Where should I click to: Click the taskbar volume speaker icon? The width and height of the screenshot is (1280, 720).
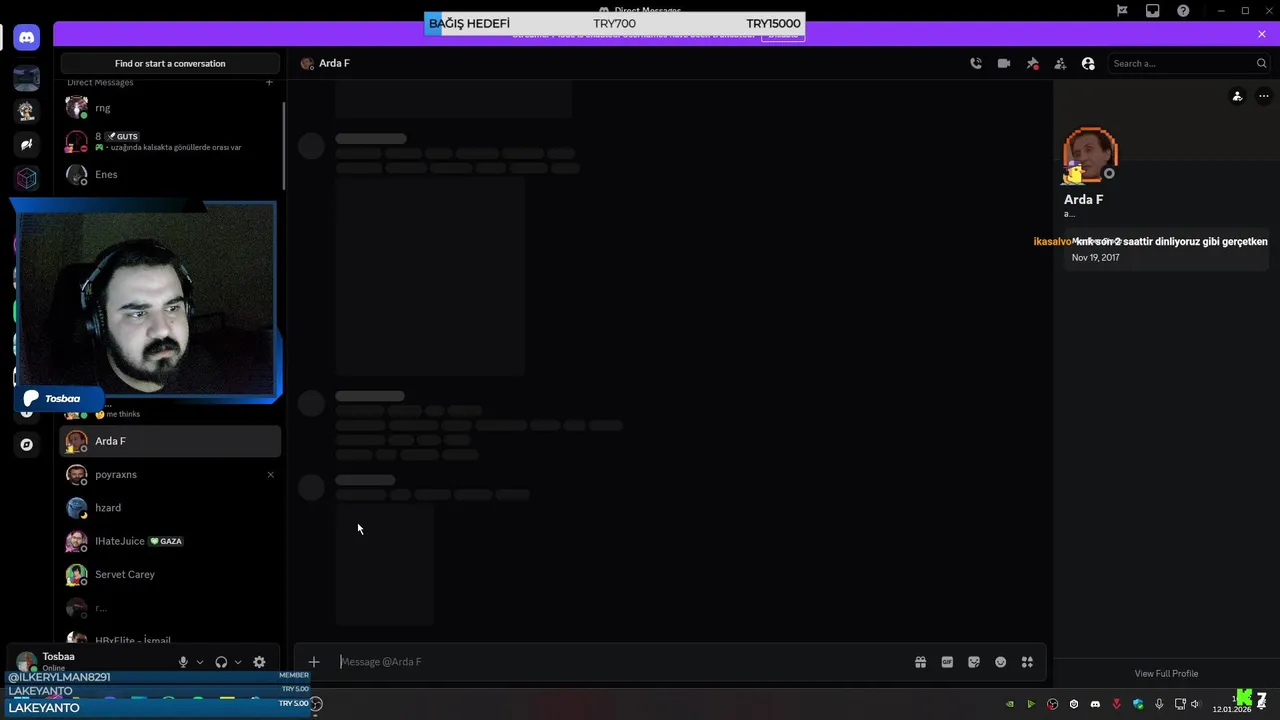[1195, 704]
